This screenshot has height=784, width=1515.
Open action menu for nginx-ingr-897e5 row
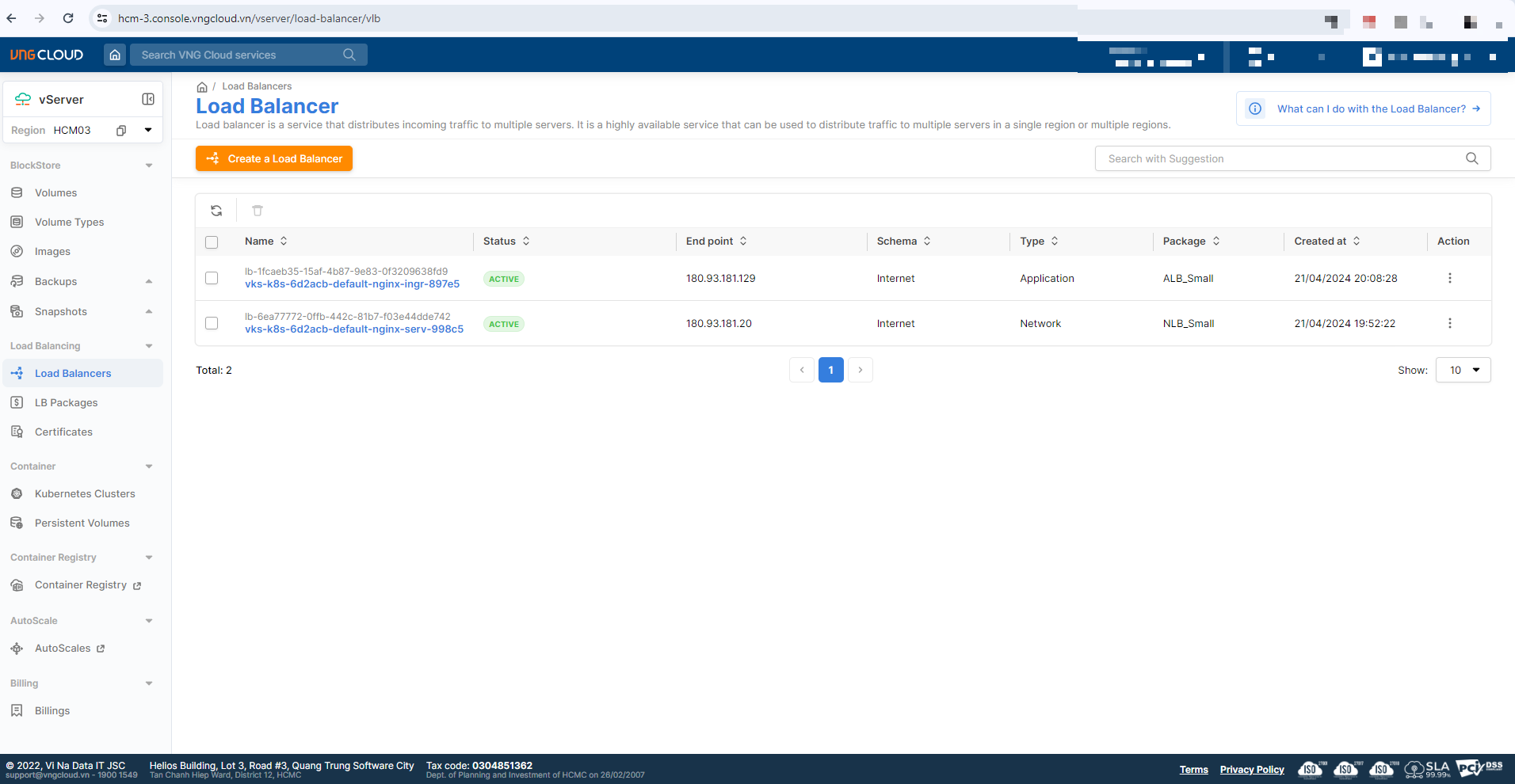[1449, 278]
